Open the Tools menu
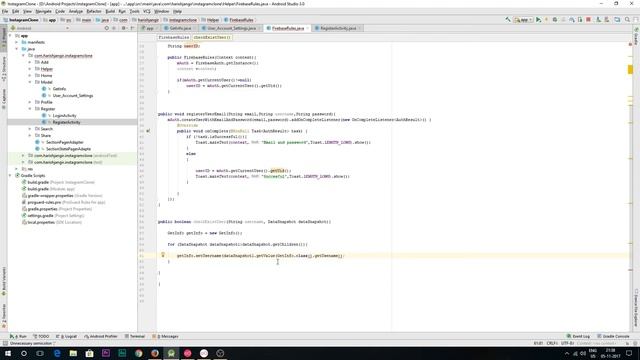This screenshot has height=360, width=640. point(134,11)
